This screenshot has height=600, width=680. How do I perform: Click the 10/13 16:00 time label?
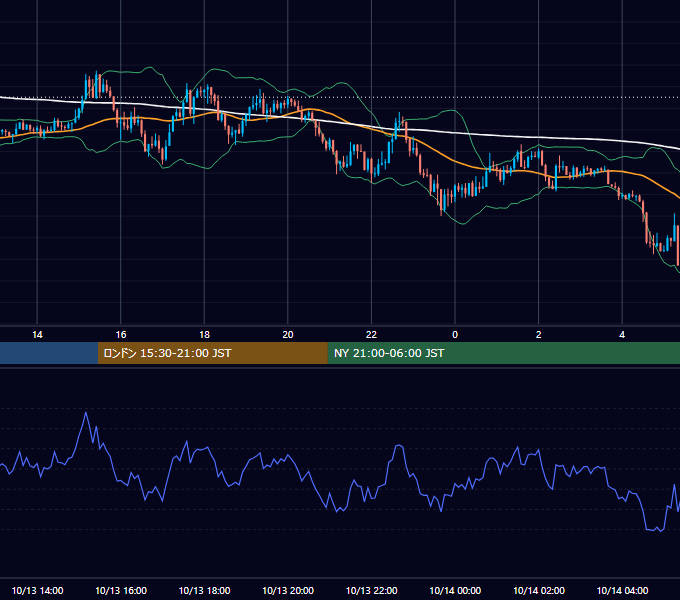pyautogui.click(x=121, y=590)
